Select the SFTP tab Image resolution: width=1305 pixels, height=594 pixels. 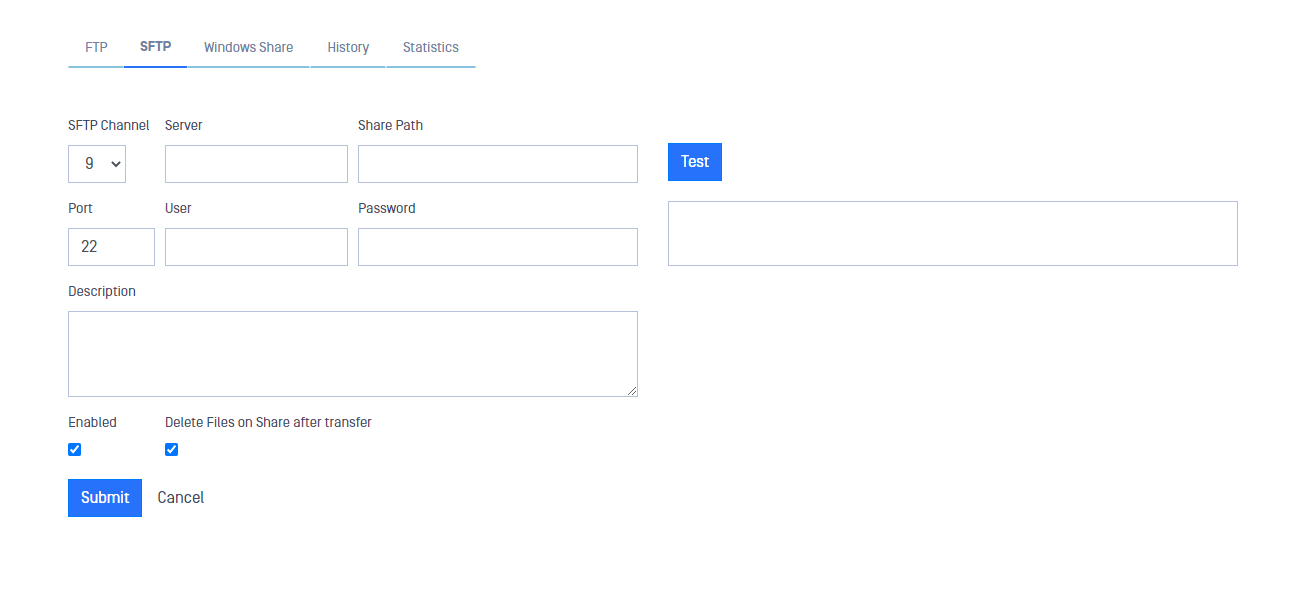(x=155, y=47)
